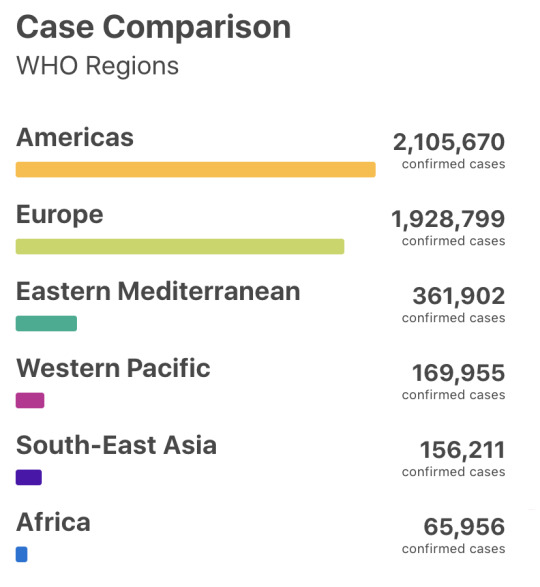Click the teal Eastern Mediterranean bar
Screen dimensions: 540x587
point(46,323)
